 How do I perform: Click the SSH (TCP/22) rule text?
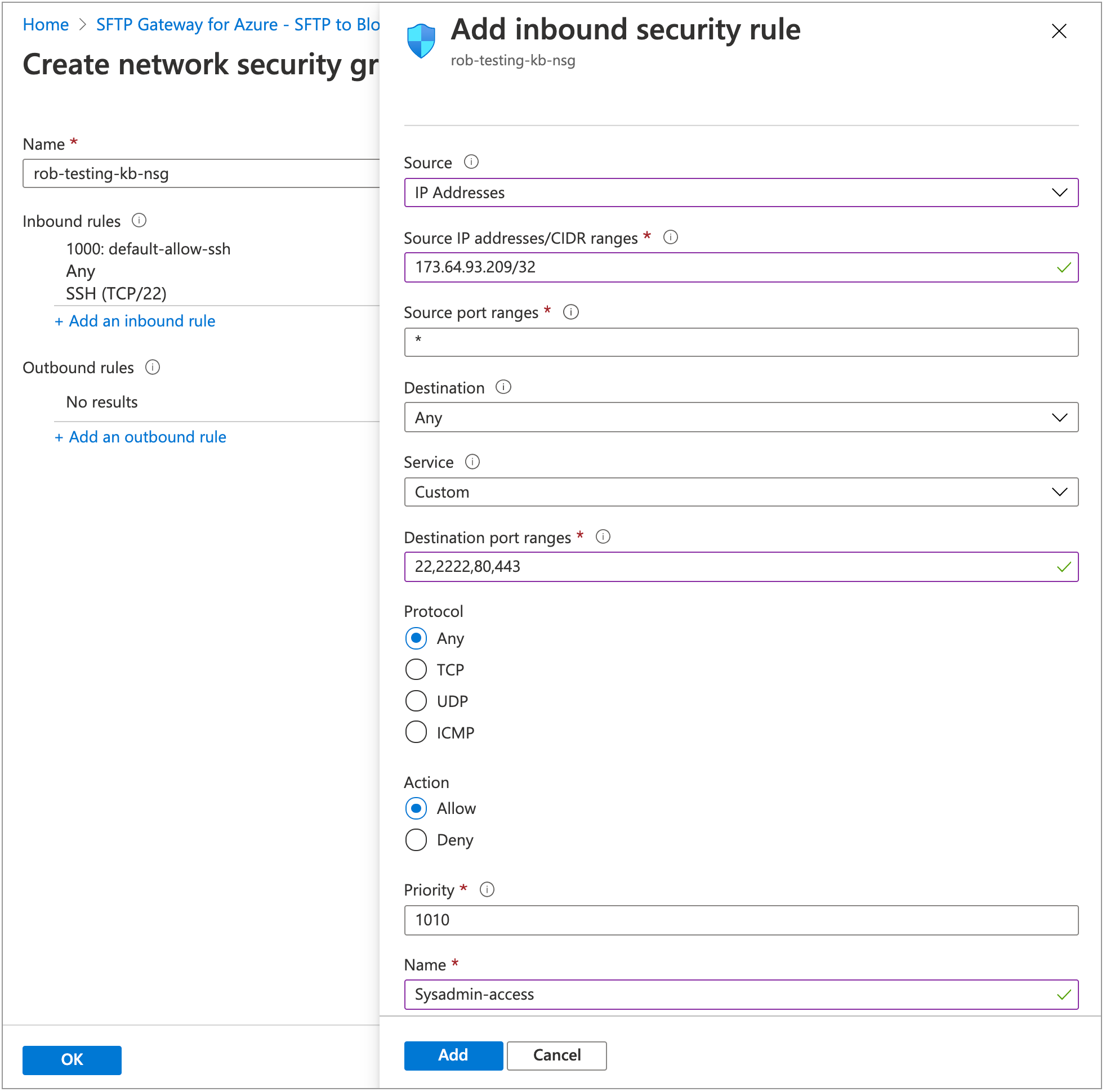coord(116,294)
